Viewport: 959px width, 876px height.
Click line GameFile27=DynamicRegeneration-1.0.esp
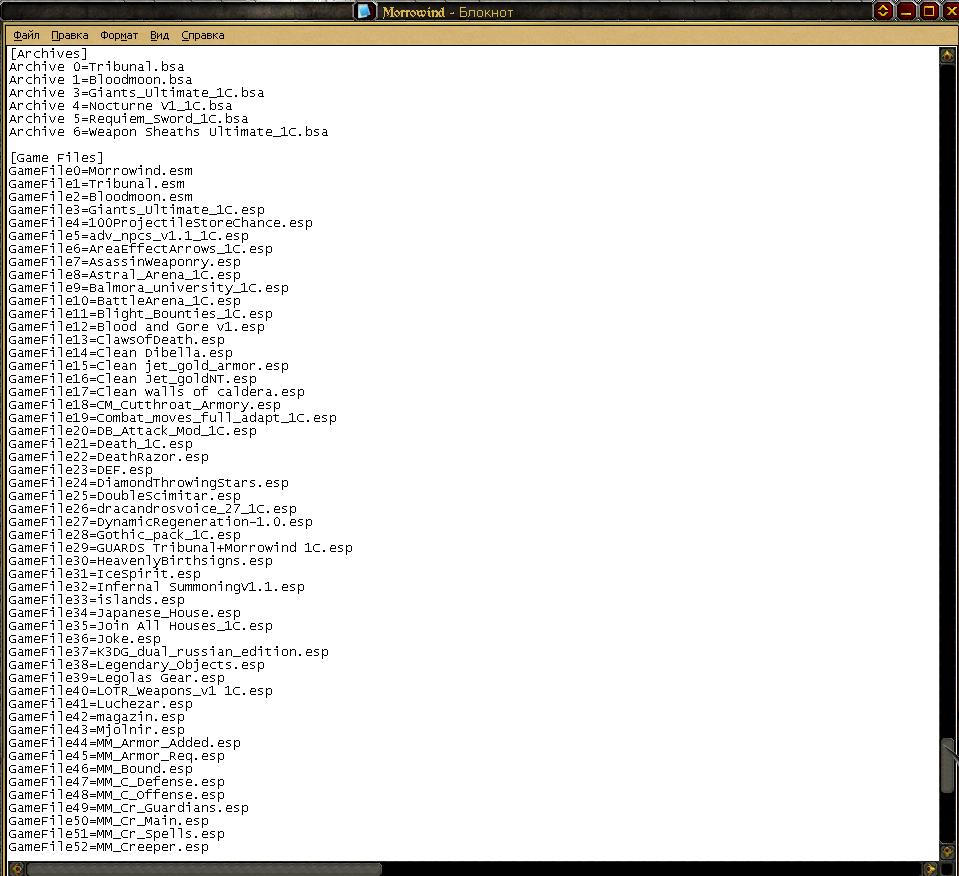[x=160, y=522]
